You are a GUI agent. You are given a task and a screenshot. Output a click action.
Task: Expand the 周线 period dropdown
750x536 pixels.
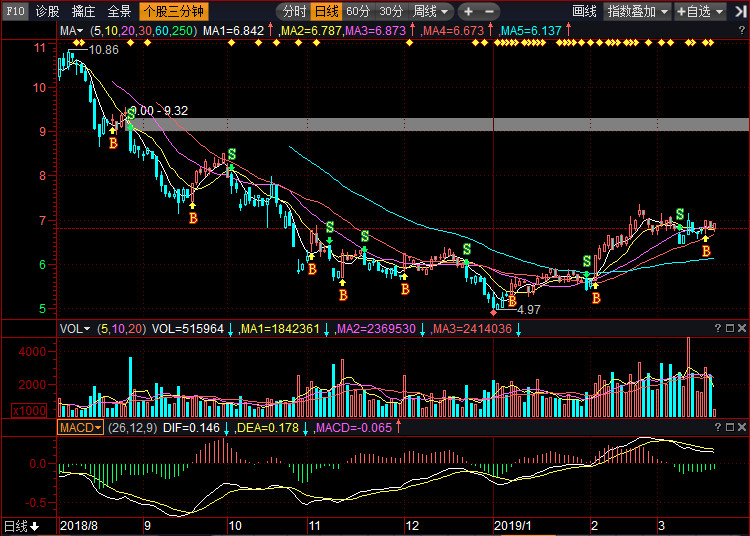pyautogui.click(x=431, y=12)
